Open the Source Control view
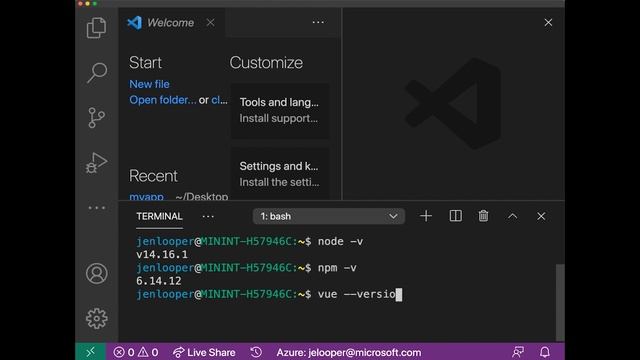The height and width of the screenshot is (360, 640). pyautogui.click(x=97, y=118)
